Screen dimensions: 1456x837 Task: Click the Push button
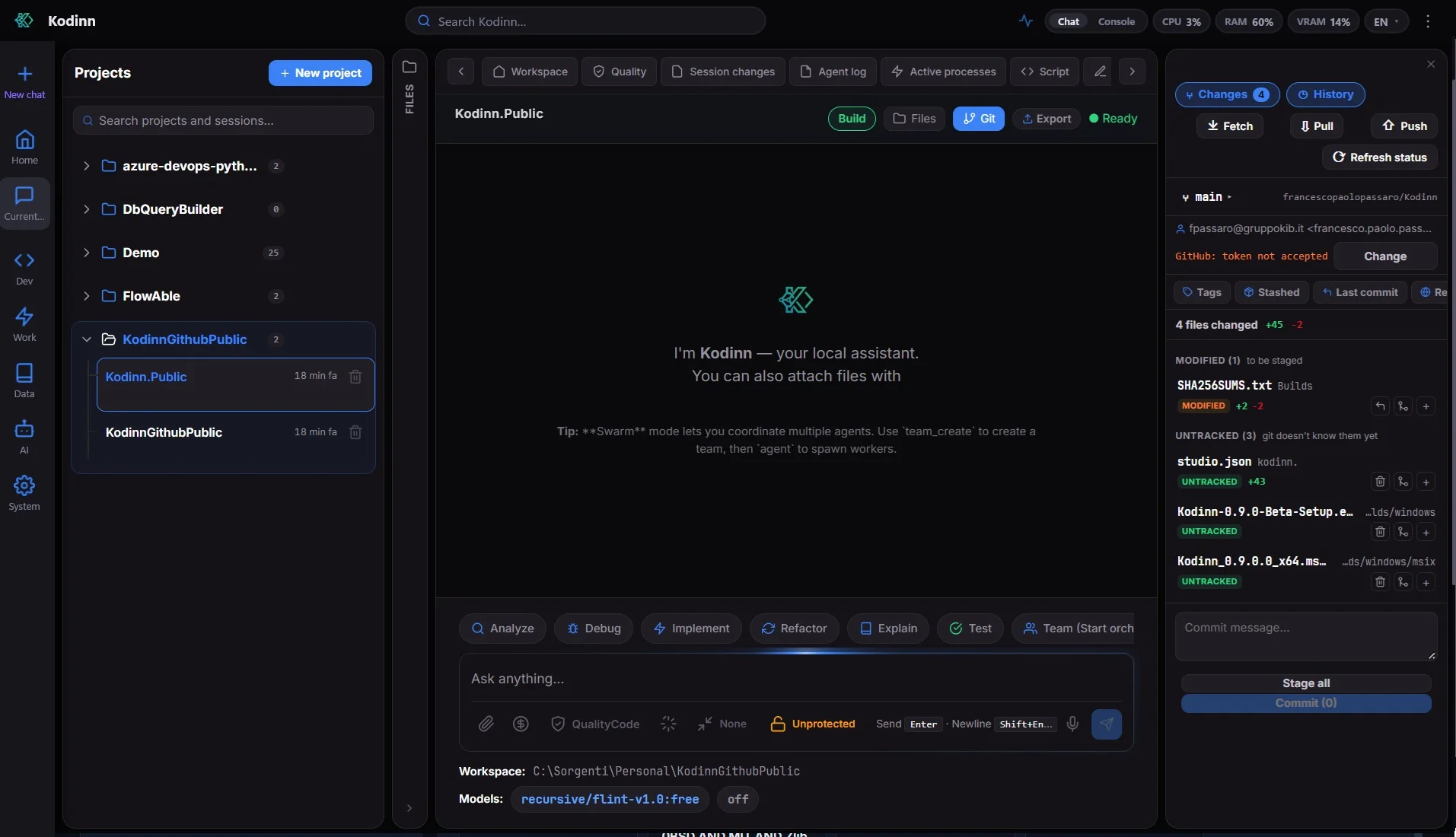[x=1404, y=126]
